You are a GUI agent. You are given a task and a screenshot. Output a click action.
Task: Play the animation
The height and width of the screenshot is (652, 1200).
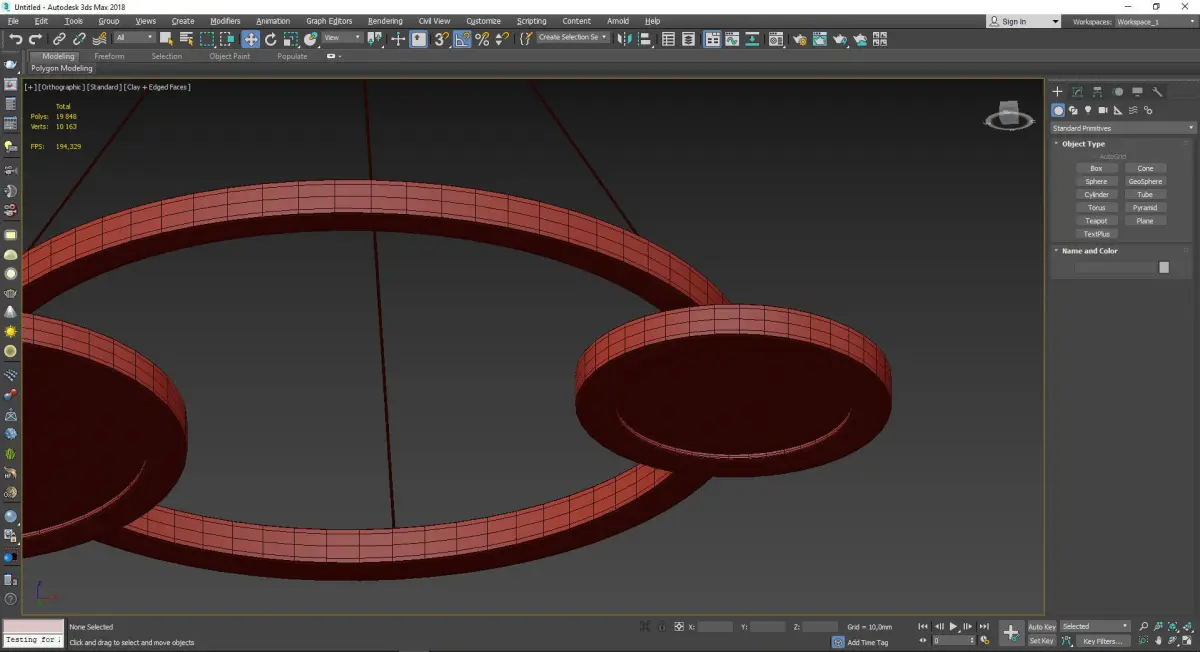[954, 626]
